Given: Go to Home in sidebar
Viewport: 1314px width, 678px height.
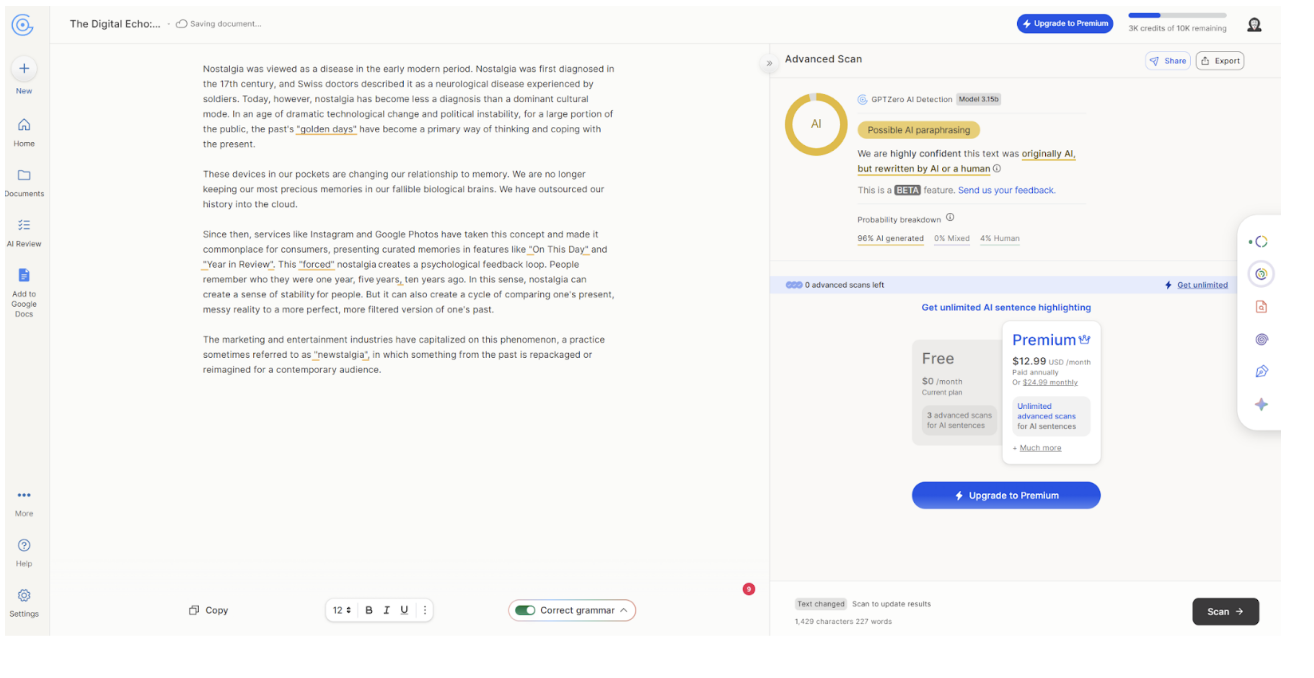Looking at the screenshot, I should tap(24, 131).
